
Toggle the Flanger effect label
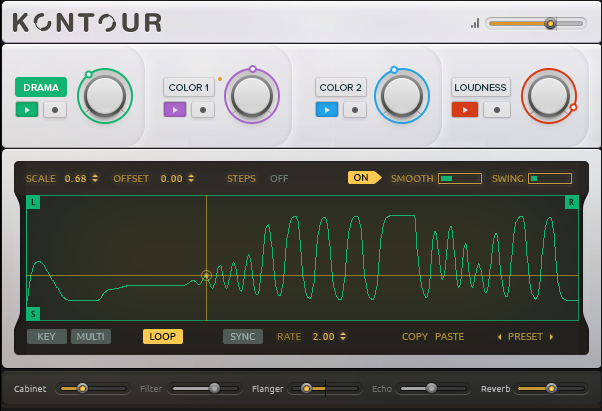click(x=268, y=389)
